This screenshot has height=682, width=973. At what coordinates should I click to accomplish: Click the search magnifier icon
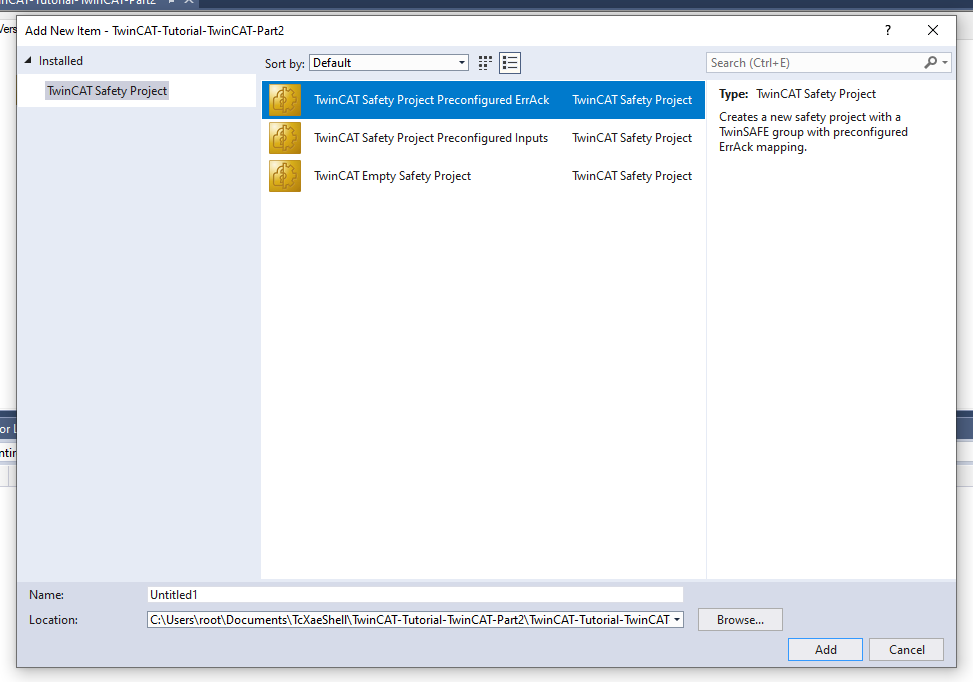coord(930,63)
